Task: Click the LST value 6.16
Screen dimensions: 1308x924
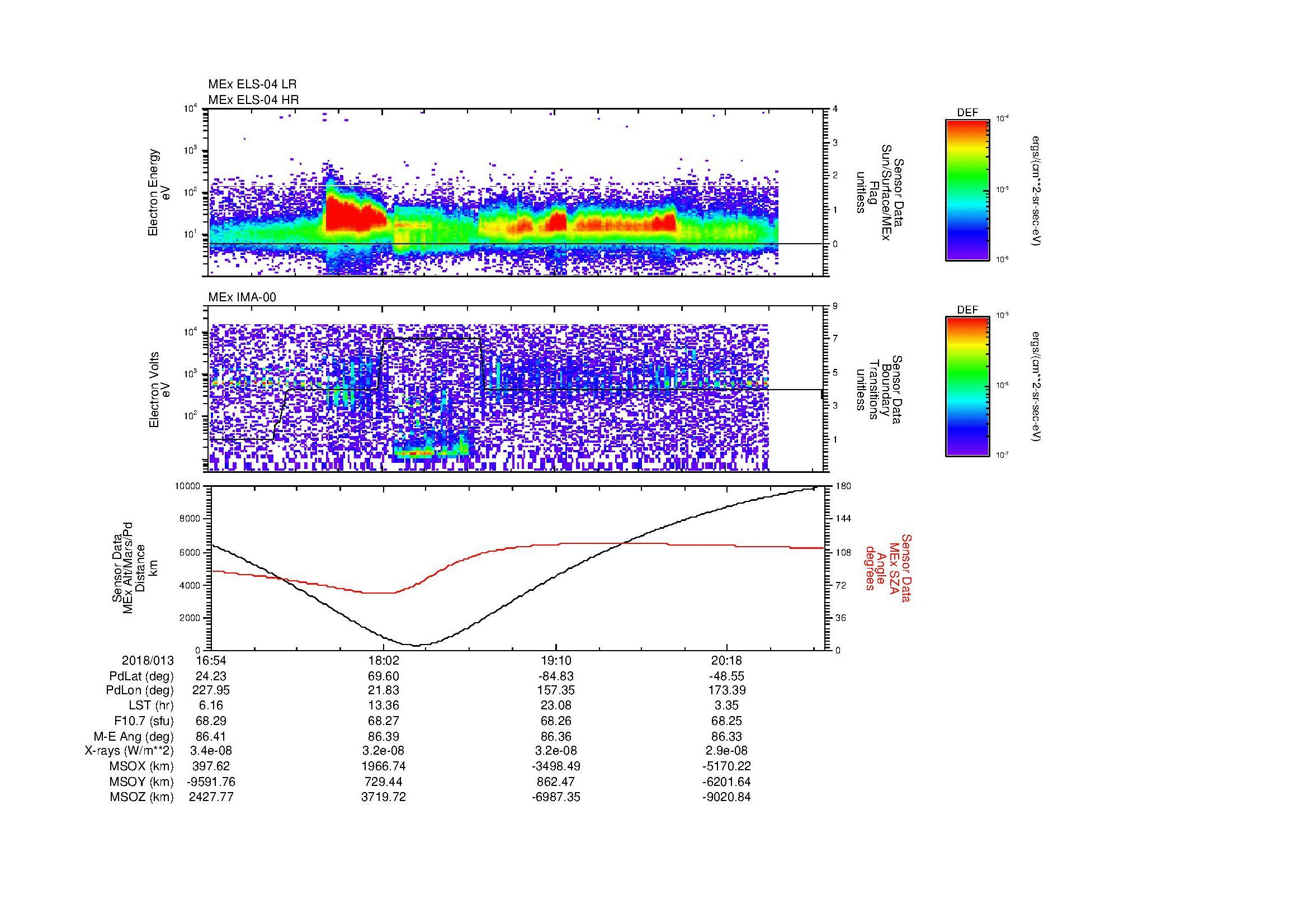Action: [211, 706]
